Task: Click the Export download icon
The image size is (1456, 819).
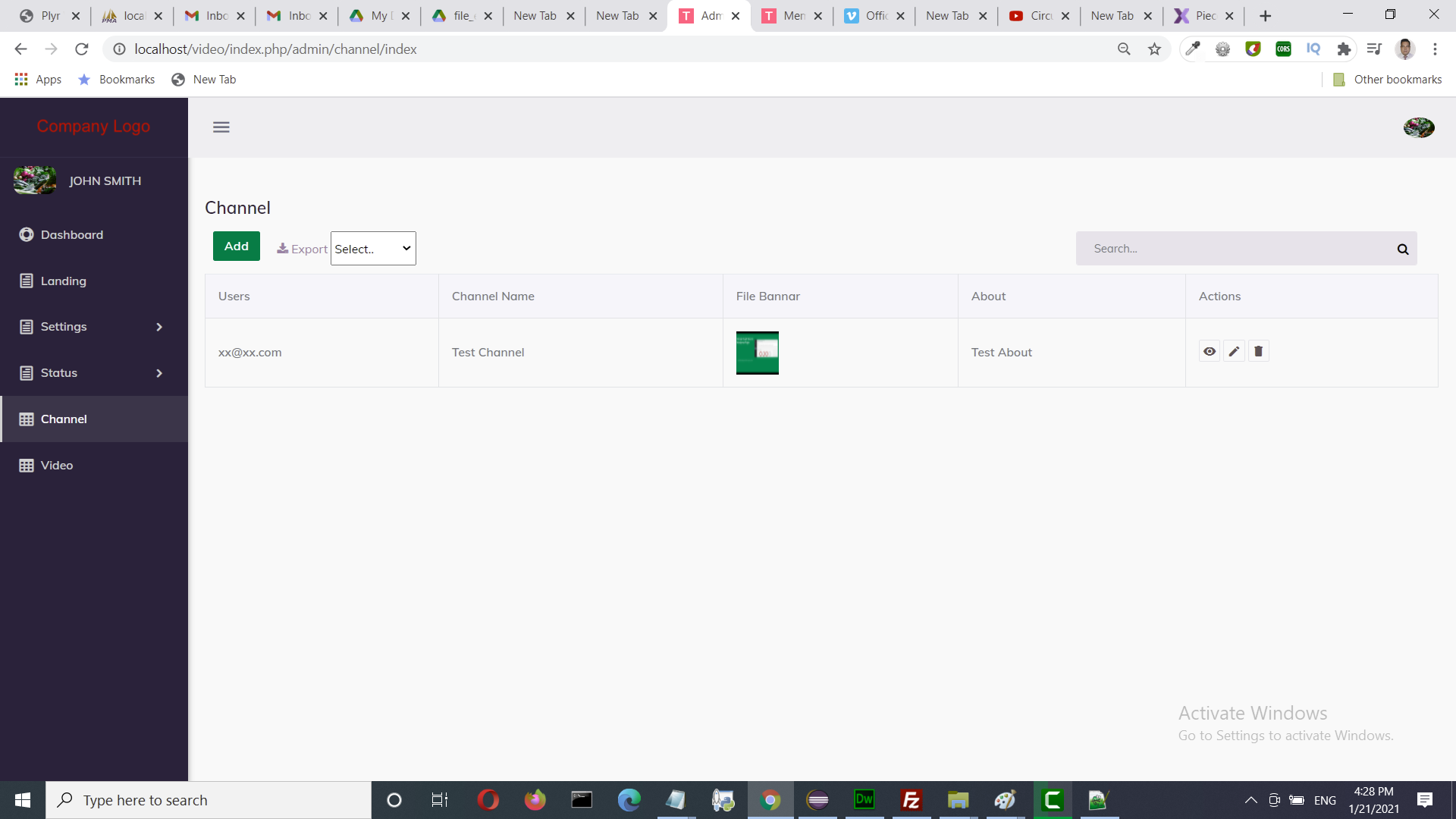Action: click(283, 249)
